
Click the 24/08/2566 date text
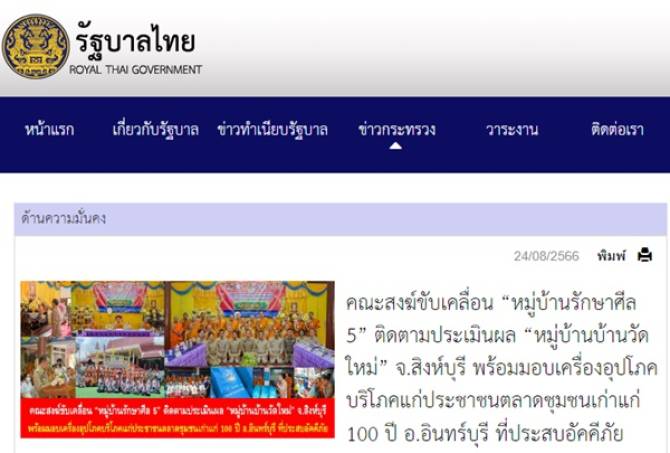(x=546, y=256)
